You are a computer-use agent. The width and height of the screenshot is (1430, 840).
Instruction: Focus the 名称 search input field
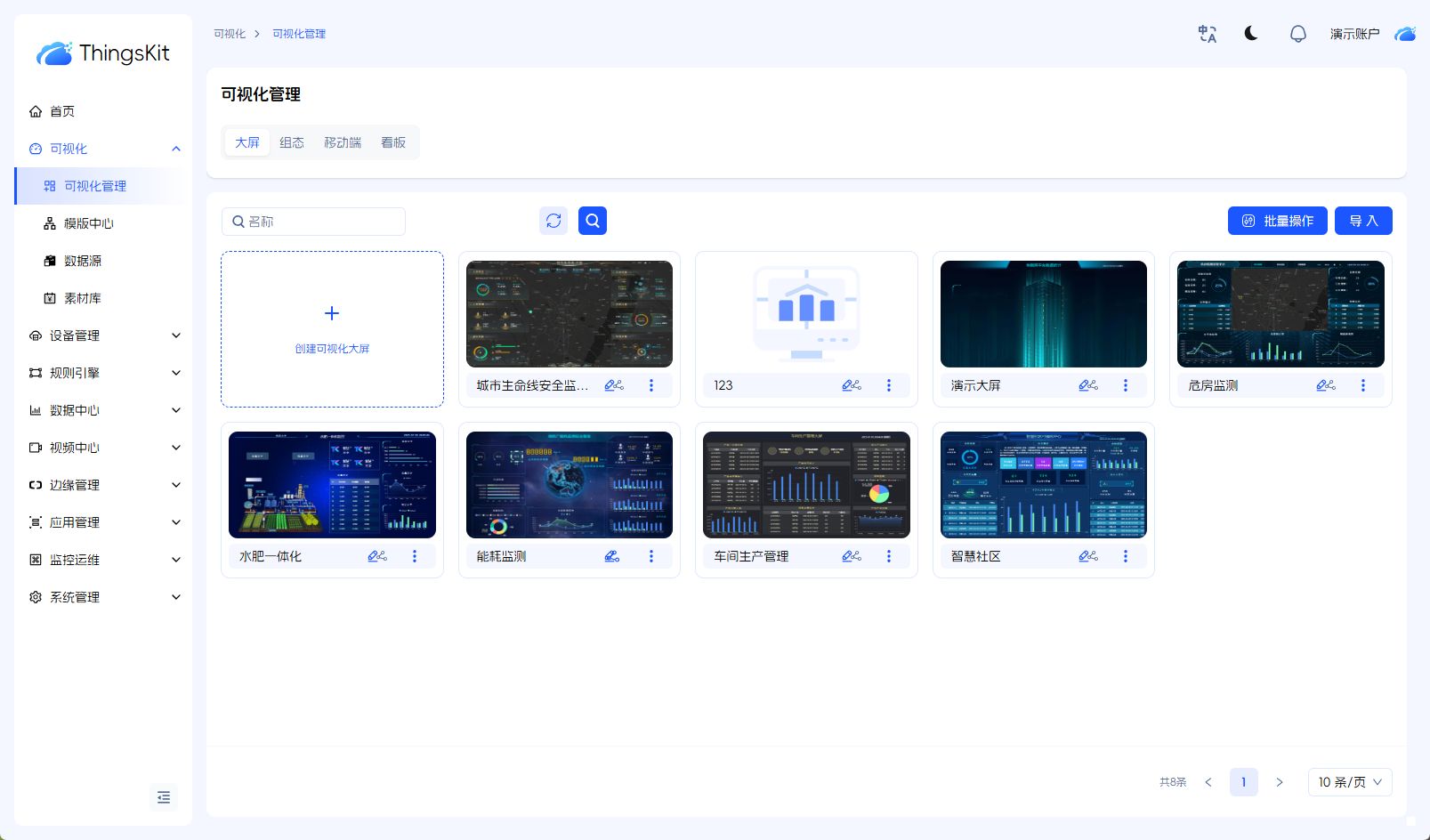(x=313, y=222)
